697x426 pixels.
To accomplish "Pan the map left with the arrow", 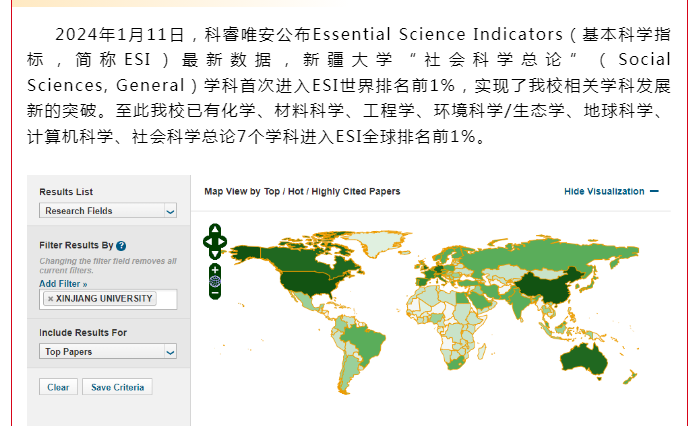I will [x=207, y=240].
